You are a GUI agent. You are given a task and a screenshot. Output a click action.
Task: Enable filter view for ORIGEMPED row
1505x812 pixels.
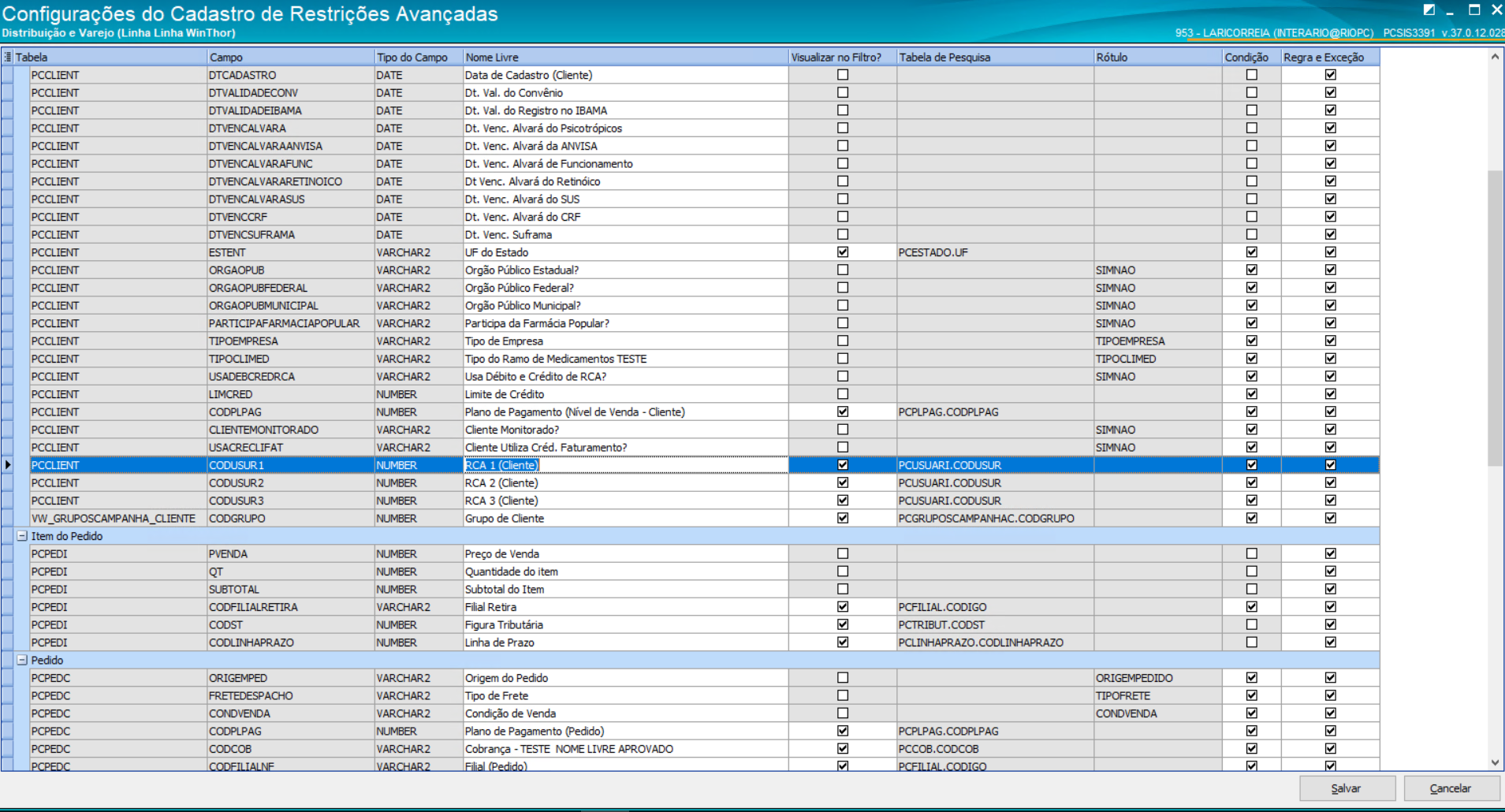(x=843, y=678)
